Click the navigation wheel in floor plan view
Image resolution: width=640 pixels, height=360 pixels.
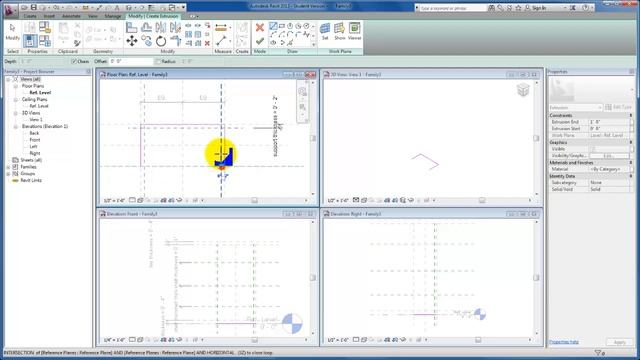tap(302, 91)
